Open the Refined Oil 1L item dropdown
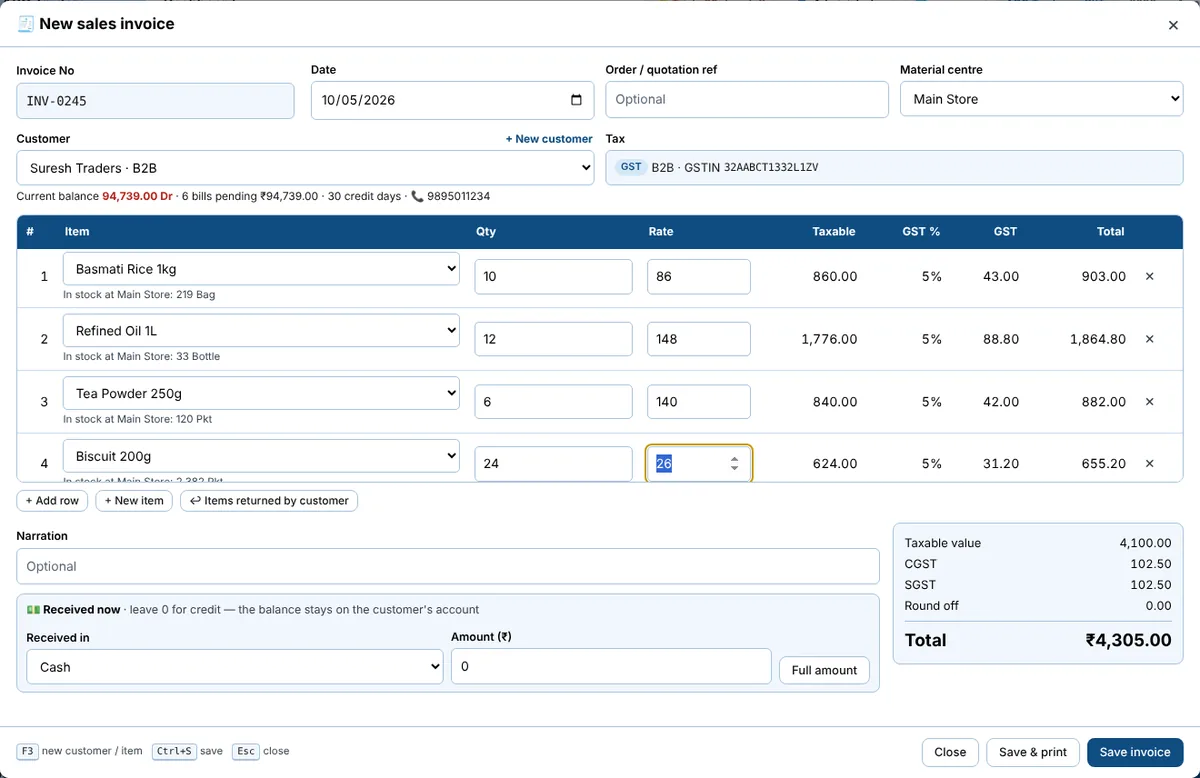The height and width of the screenshot is (778, 1200). [x=261, y=331]
